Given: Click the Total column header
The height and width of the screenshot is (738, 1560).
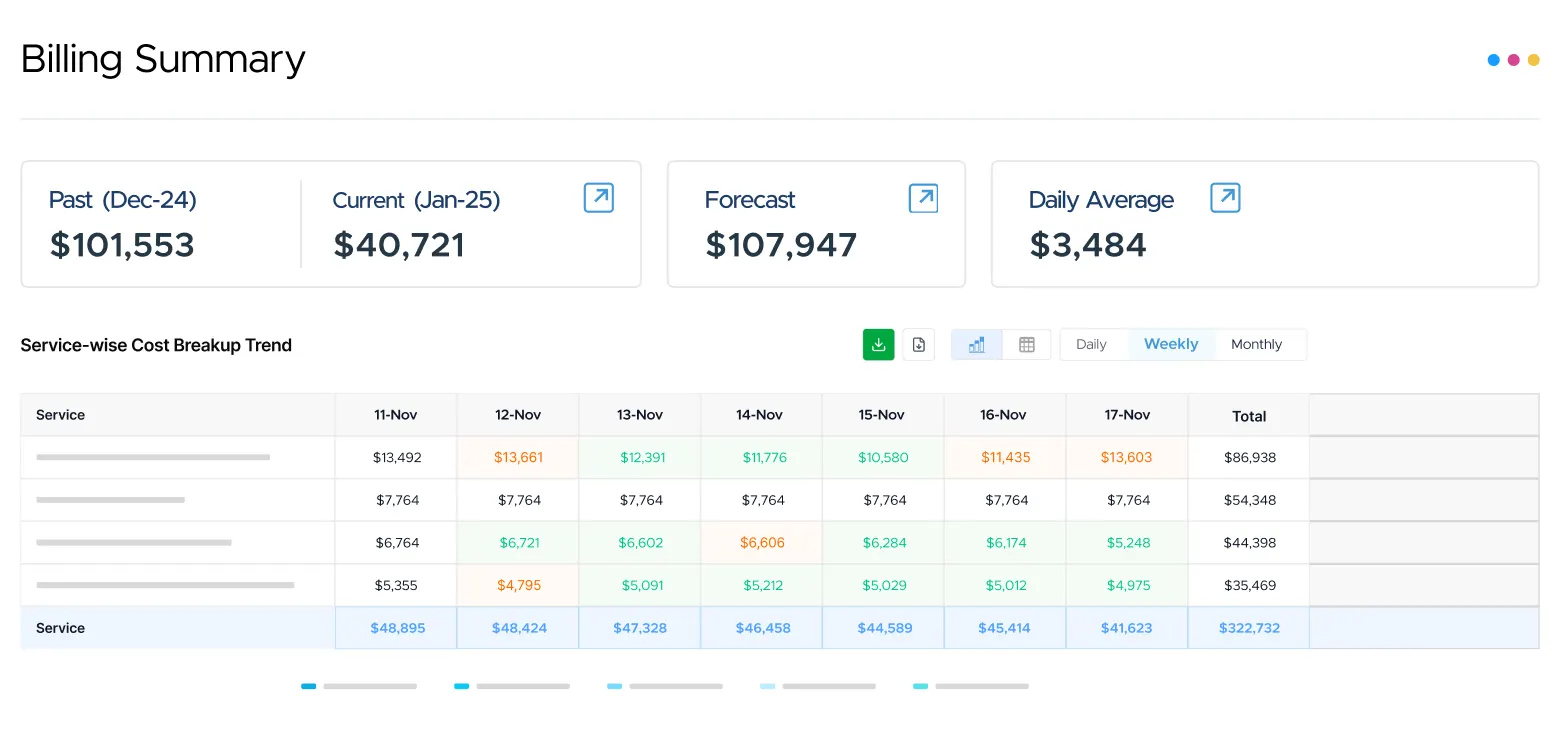Looking at the screenshot, I should click(x=1249, y=416).
